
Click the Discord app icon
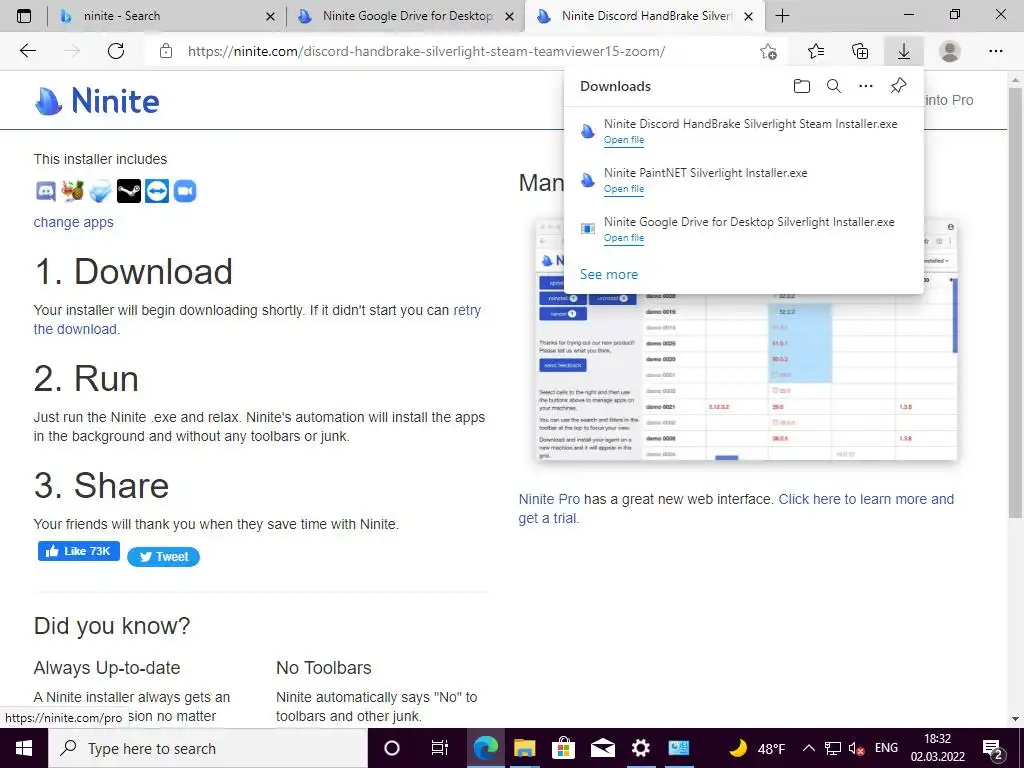point(45,191)
